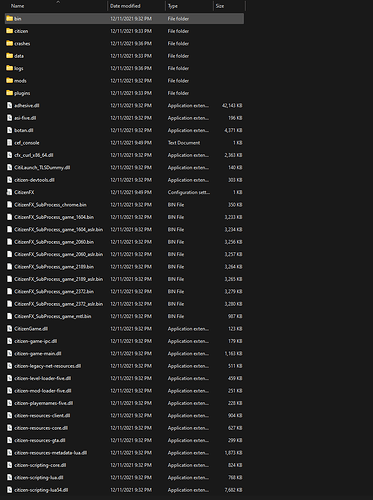This screenshot has height=500, width=373.
Task: Select the bin folder icon
Action: point(9,19)
